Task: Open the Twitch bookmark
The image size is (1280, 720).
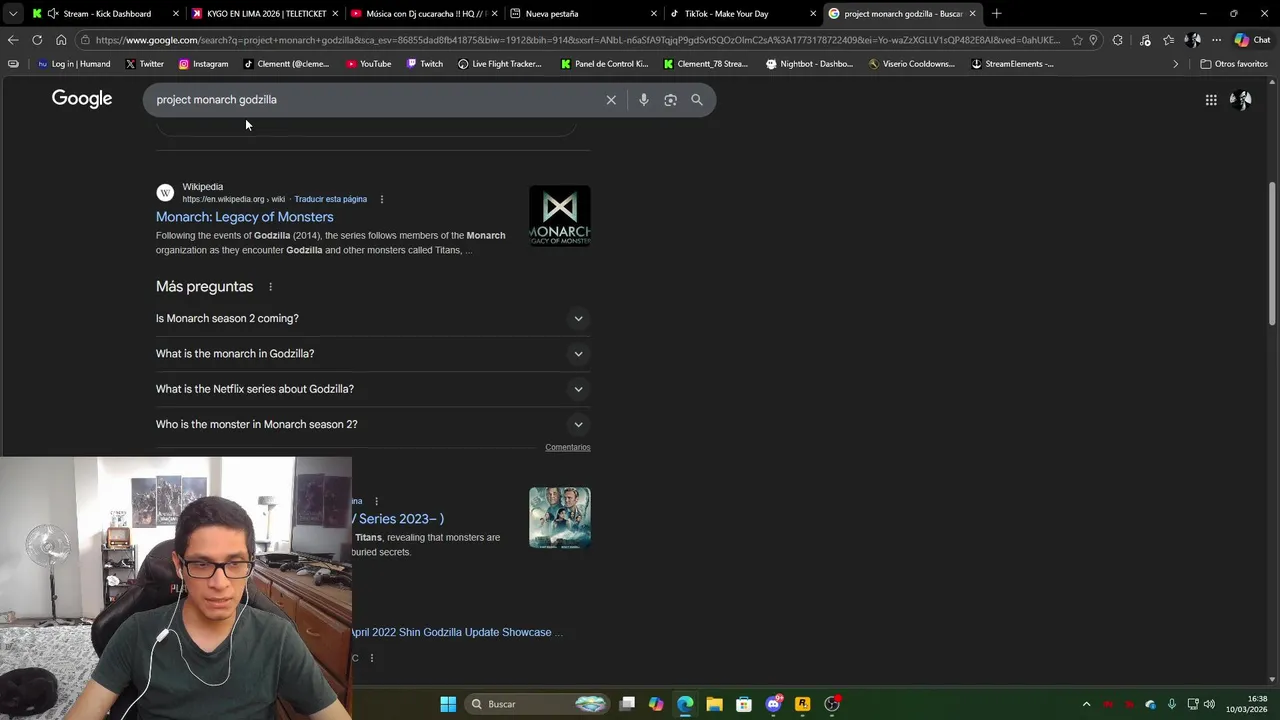Action: 424,64
